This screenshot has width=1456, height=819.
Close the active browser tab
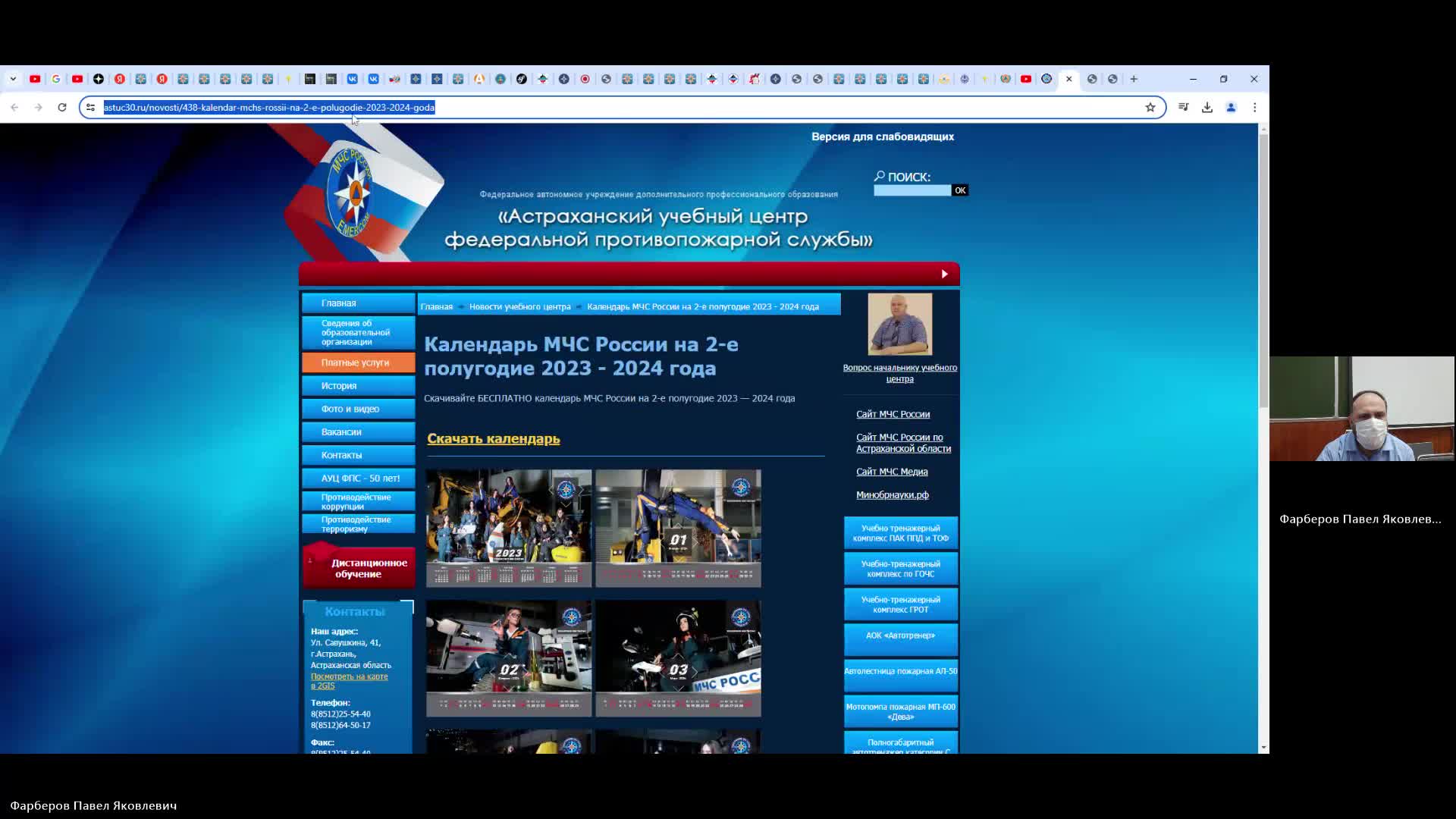[x=1069, y=79]
